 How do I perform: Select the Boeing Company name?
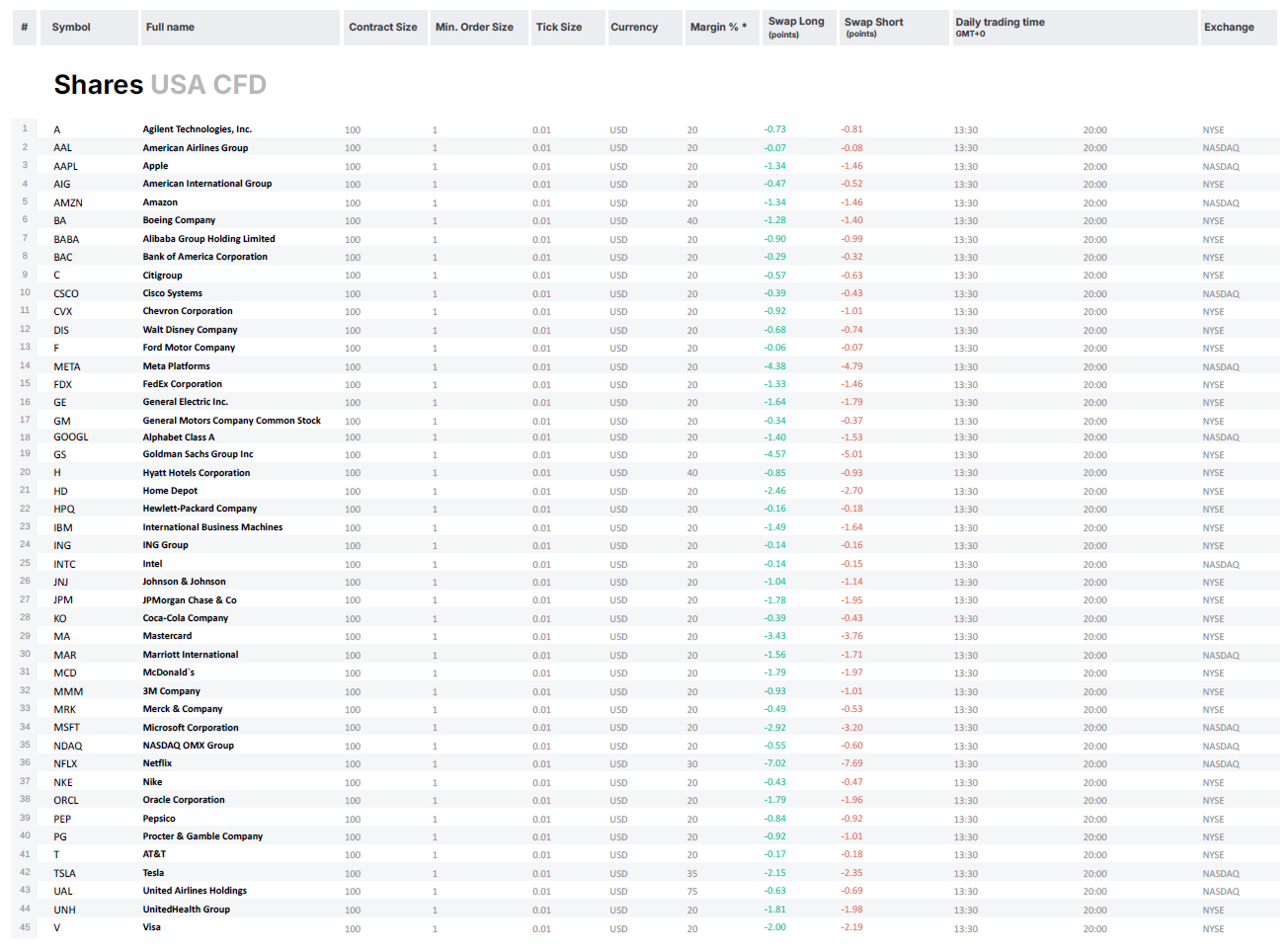179,220
